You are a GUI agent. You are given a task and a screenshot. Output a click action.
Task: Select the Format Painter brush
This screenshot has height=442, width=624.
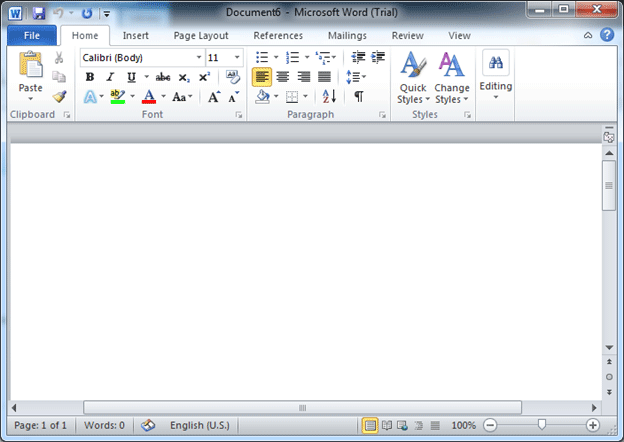[59, 96]
